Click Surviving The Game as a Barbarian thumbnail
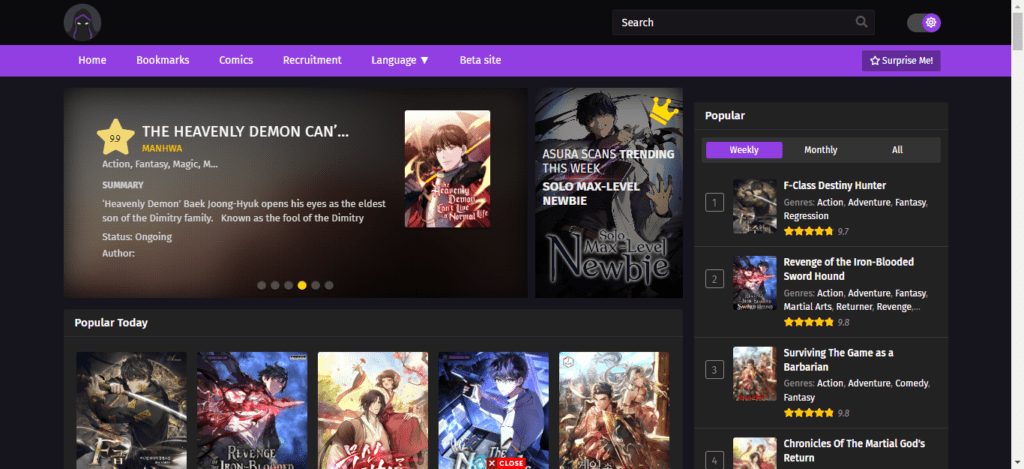Image resolution: width=1024 pixels, height=469 pixels. (x=754, y=374)
